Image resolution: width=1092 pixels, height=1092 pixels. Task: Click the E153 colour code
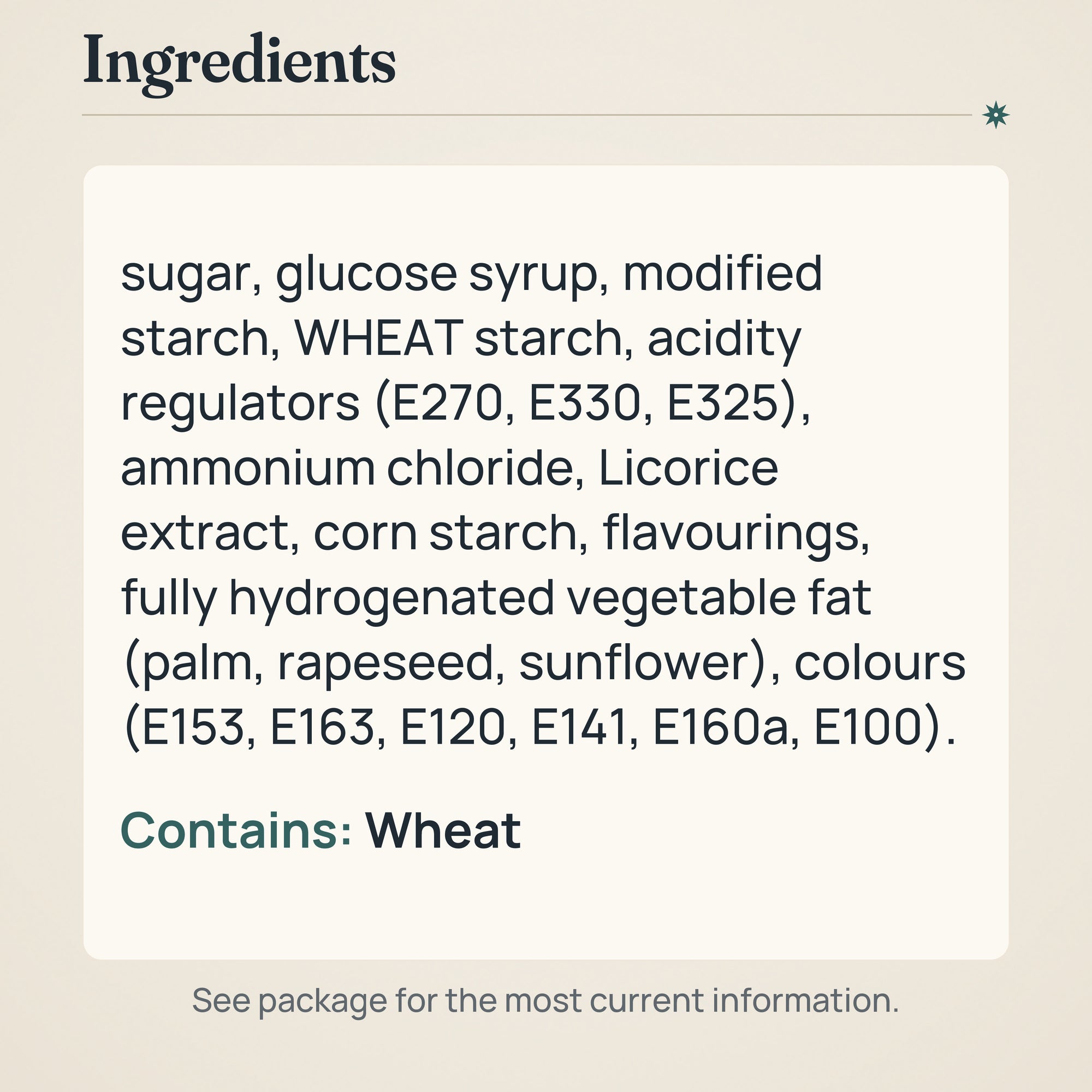tap(192, 727)
